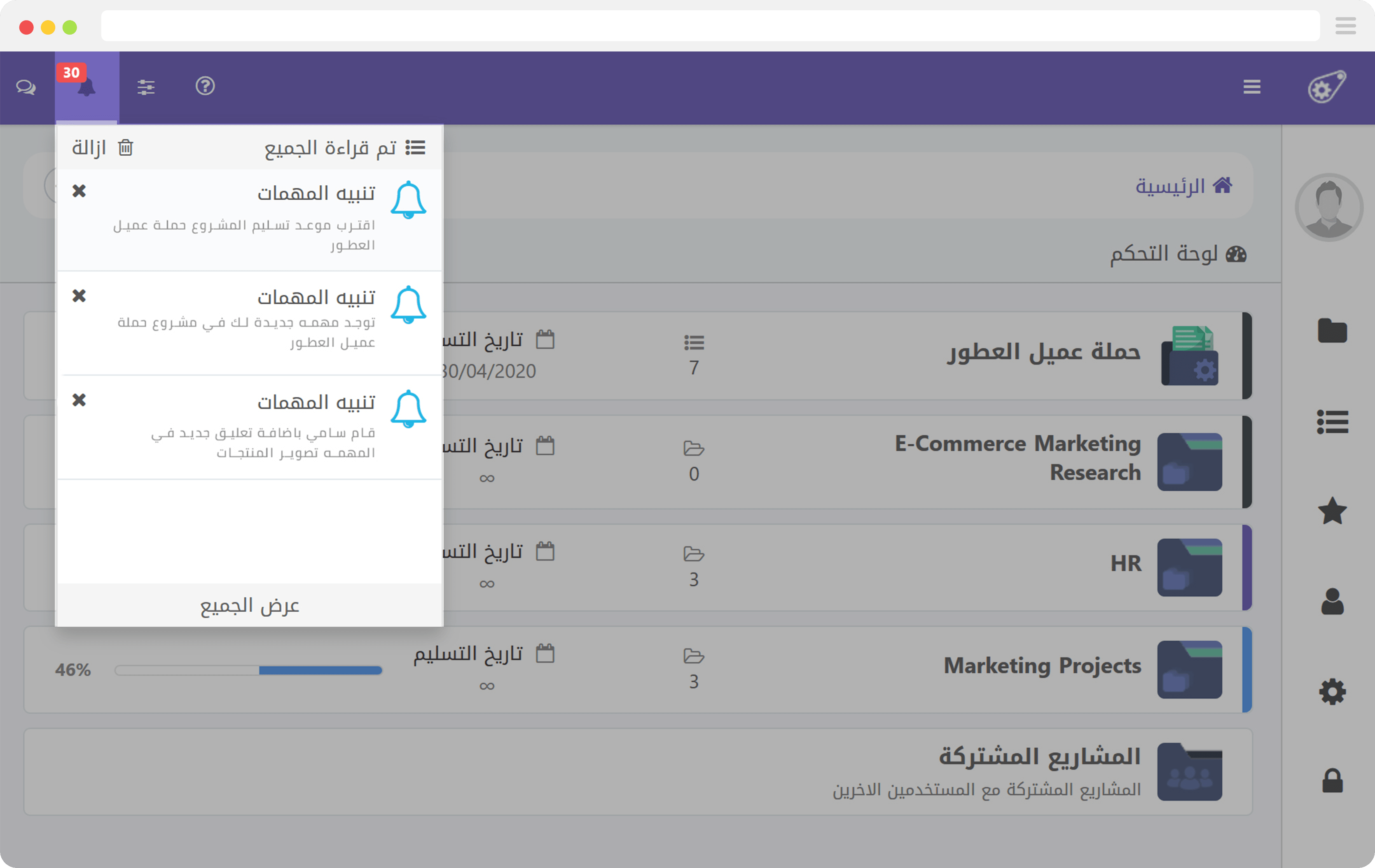The image size is (1375, 868).
Task: Click ازالة to clear notifications
Action: (x=103, y=148)
